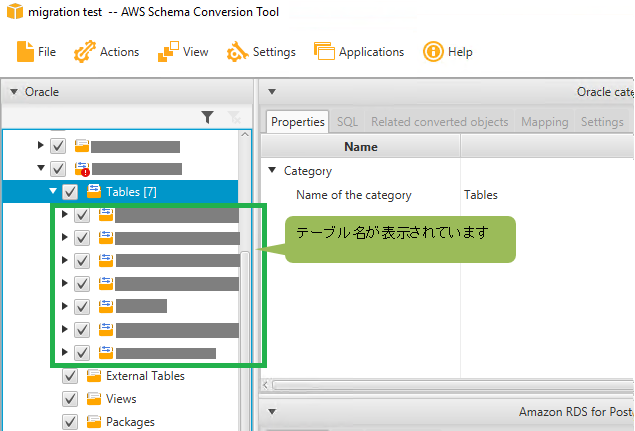
Task: Click the View squares icon
Action: (168, 52)
